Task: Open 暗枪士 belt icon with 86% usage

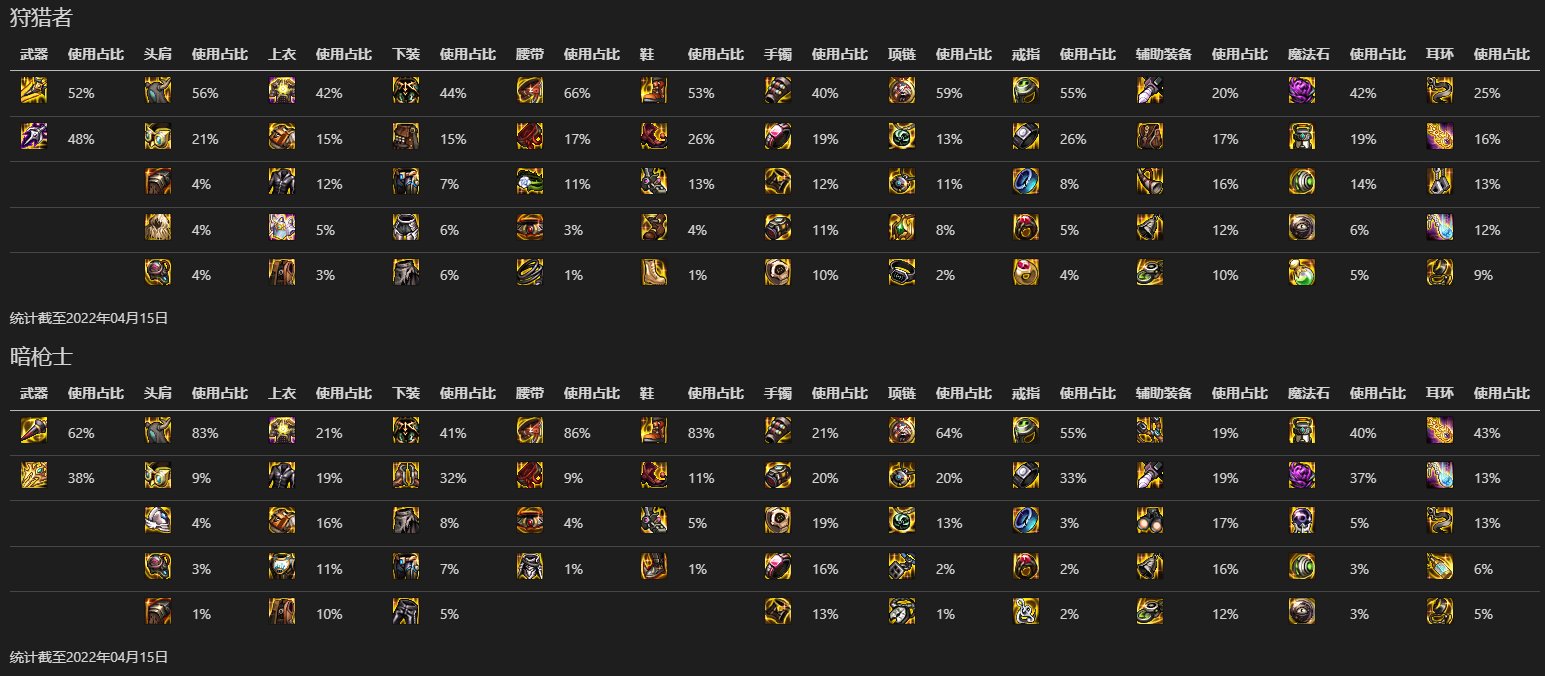Action: 530,431
